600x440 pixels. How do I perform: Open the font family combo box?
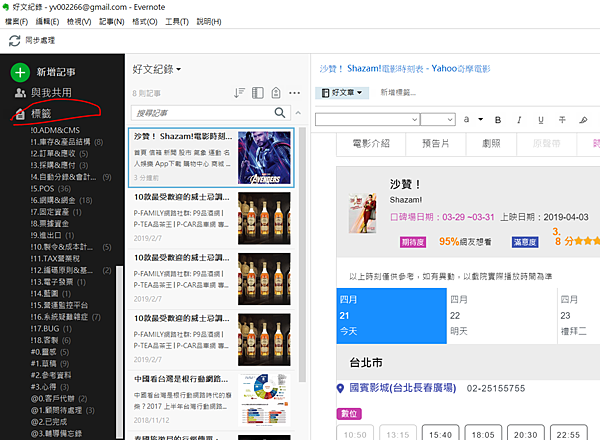point(367,120)
